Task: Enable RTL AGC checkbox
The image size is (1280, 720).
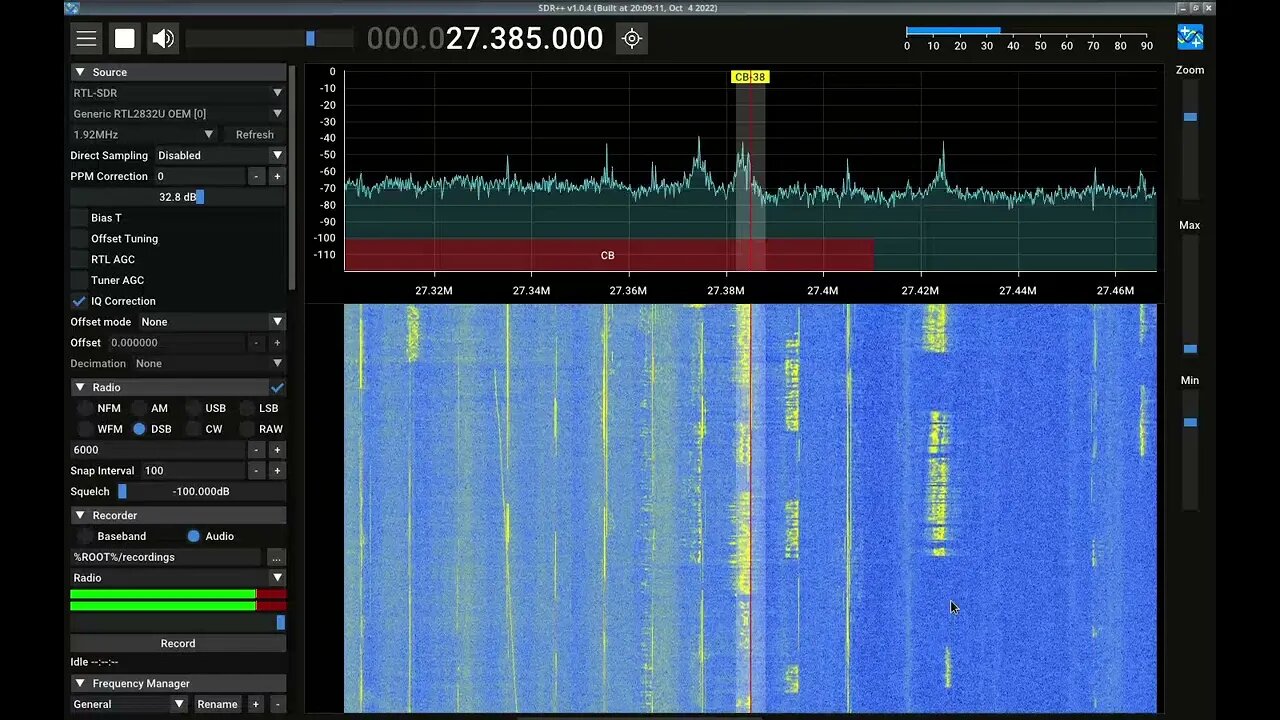Action: pos(79,260)
